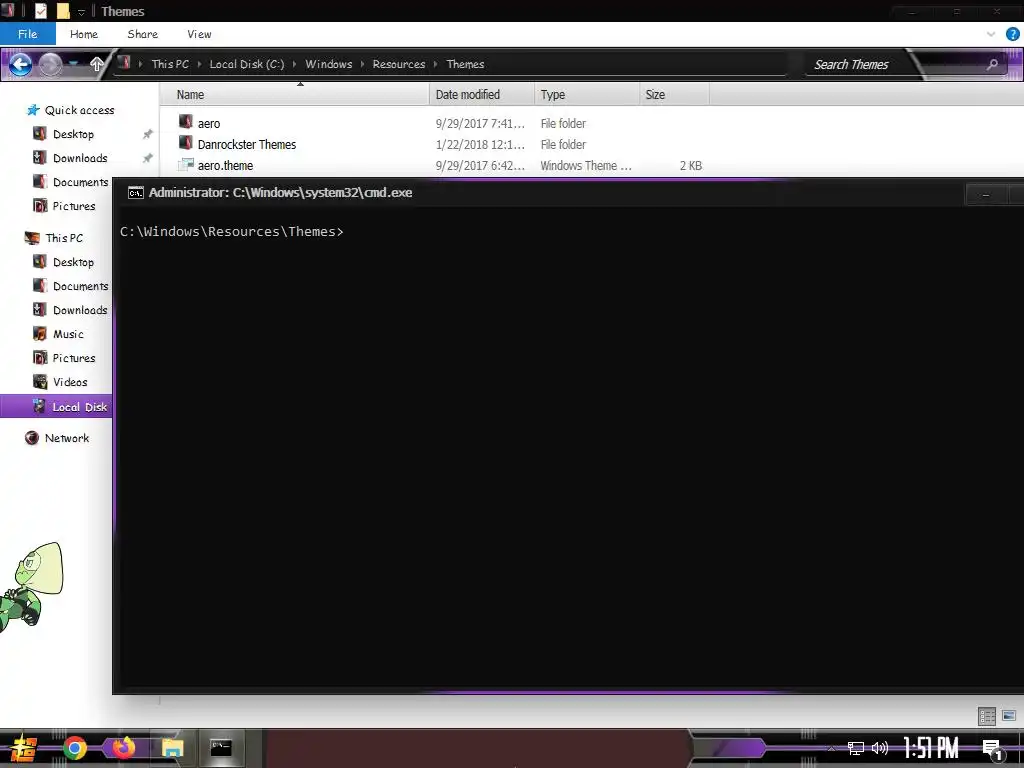Open Downloads under Quick access
Viewport: 1024px width, 768px height.
click(x=80, y=158)
